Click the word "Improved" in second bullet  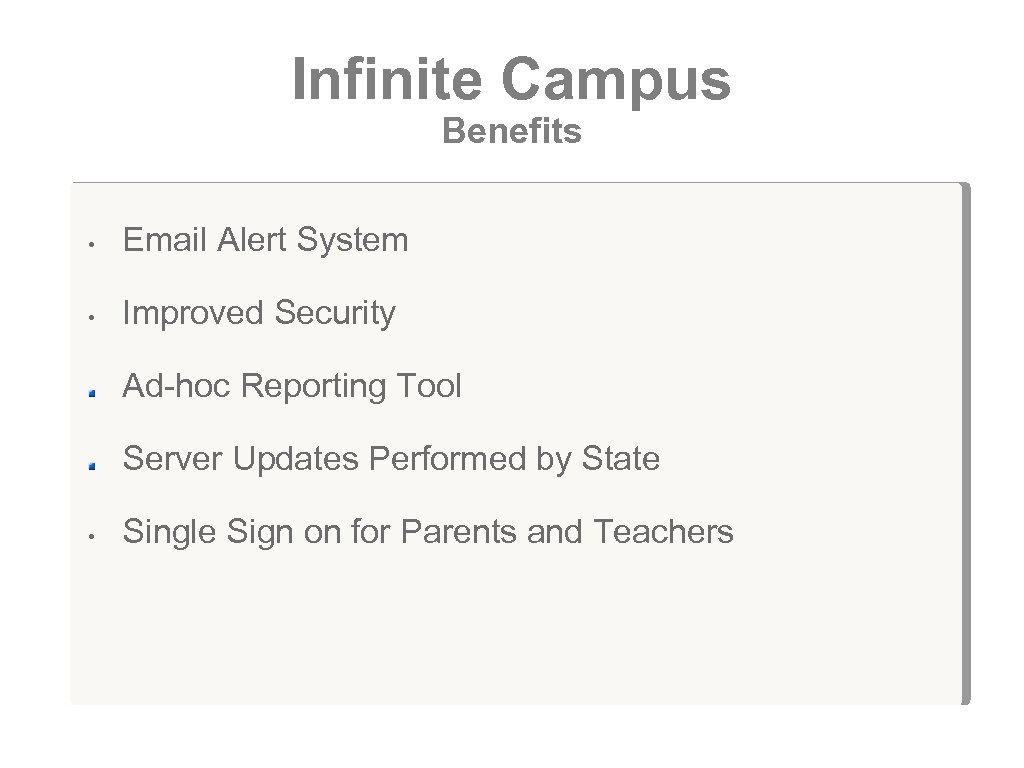(x=193, y=313)
